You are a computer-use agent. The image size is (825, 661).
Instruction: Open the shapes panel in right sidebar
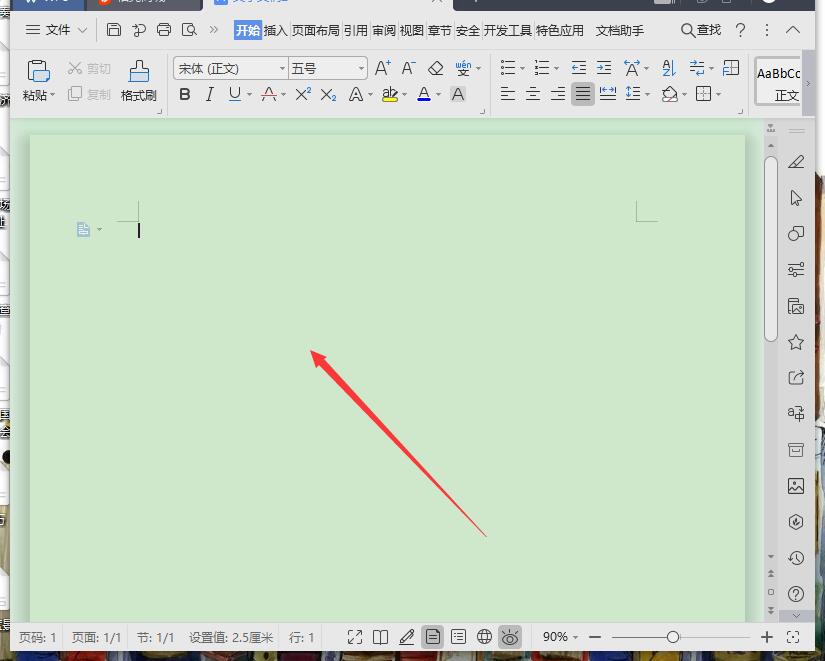coord(796,233)
